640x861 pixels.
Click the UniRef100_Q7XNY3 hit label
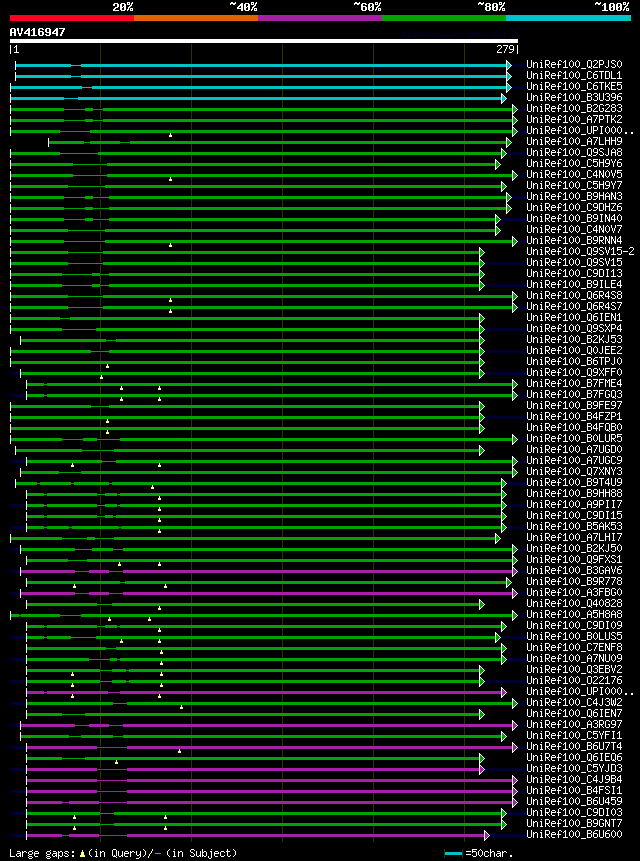coord(574,472)
